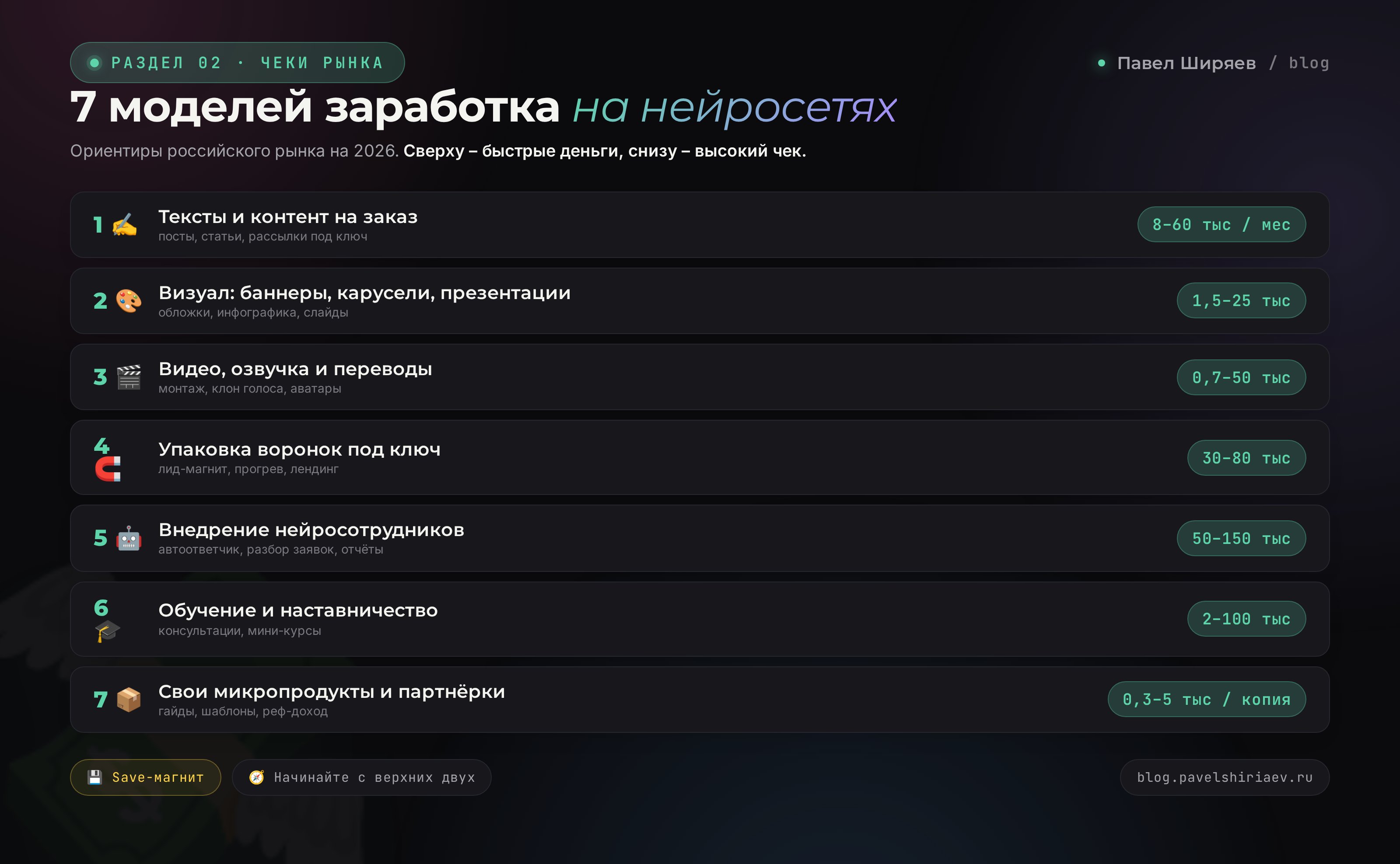Image resolution: width=1400 pixels, height=864 pixels.
Task: Click the green dot in the РАЗДЕЛ 02 badge
Action: pos(95,62)
